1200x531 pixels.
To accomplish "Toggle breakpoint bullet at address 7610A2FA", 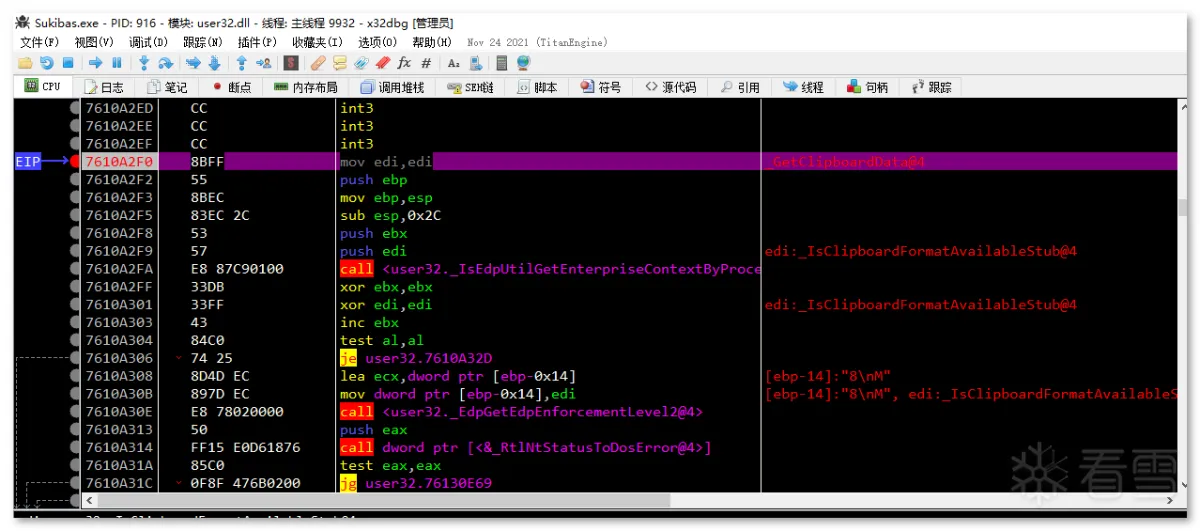I will [x=76, y=270].
